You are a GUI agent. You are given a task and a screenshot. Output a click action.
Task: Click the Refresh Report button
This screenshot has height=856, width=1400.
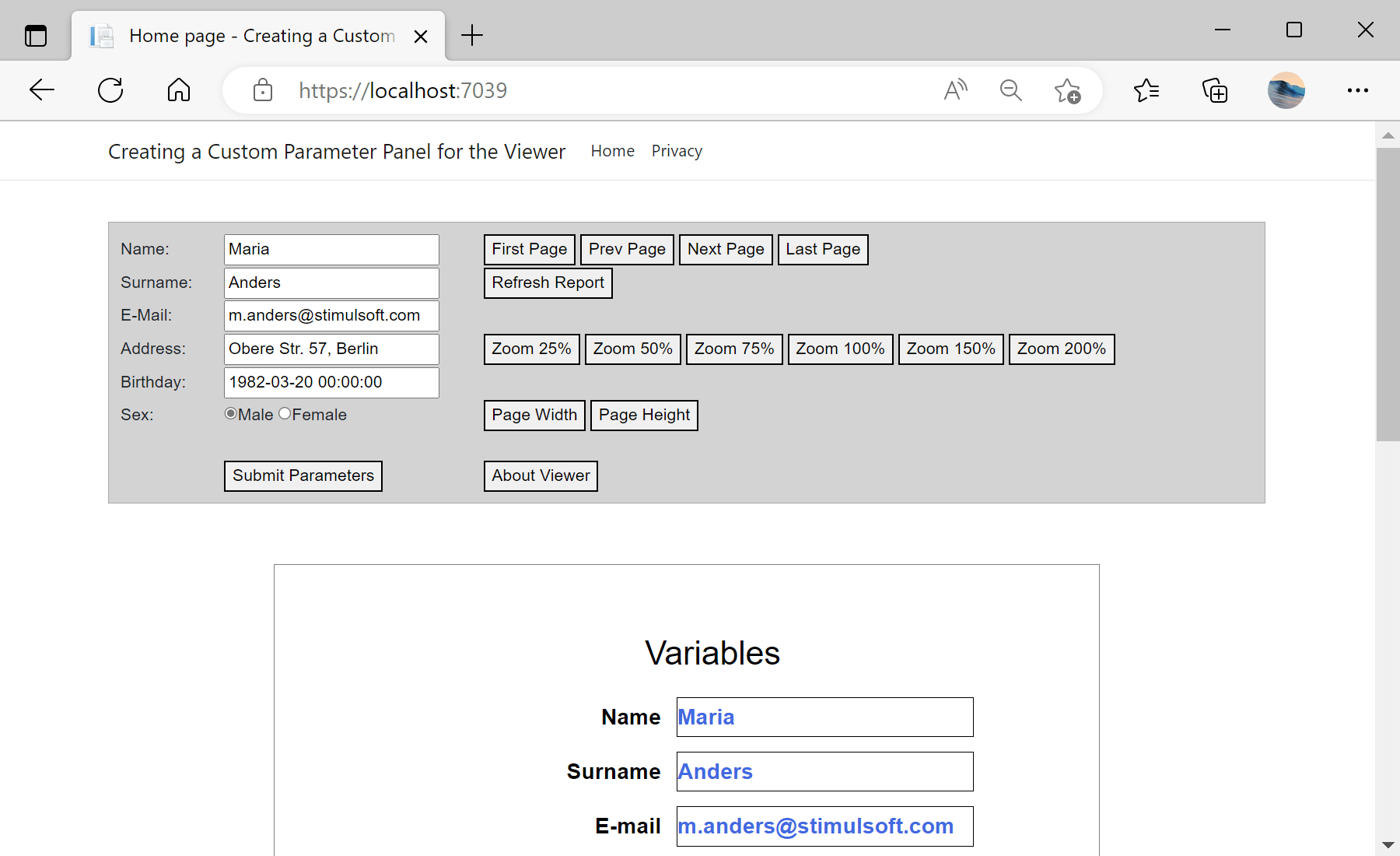[x=548, y=282]
